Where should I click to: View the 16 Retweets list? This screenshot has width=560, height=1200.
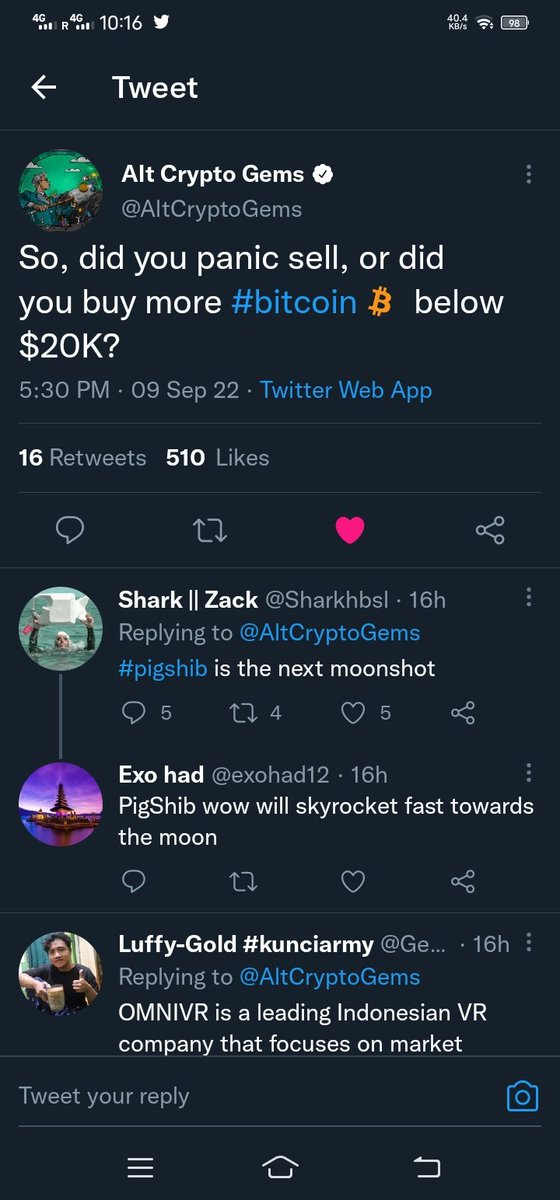[83, 458]
